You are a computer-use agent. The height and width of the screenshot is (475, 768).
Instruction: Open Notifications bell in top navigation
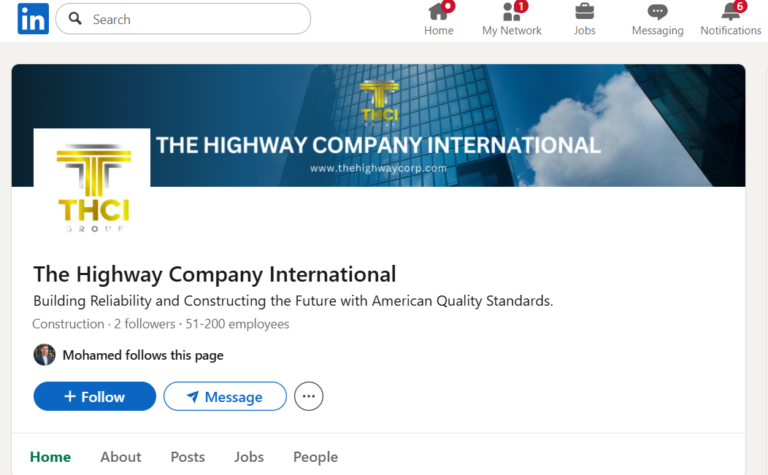point(731,19)
